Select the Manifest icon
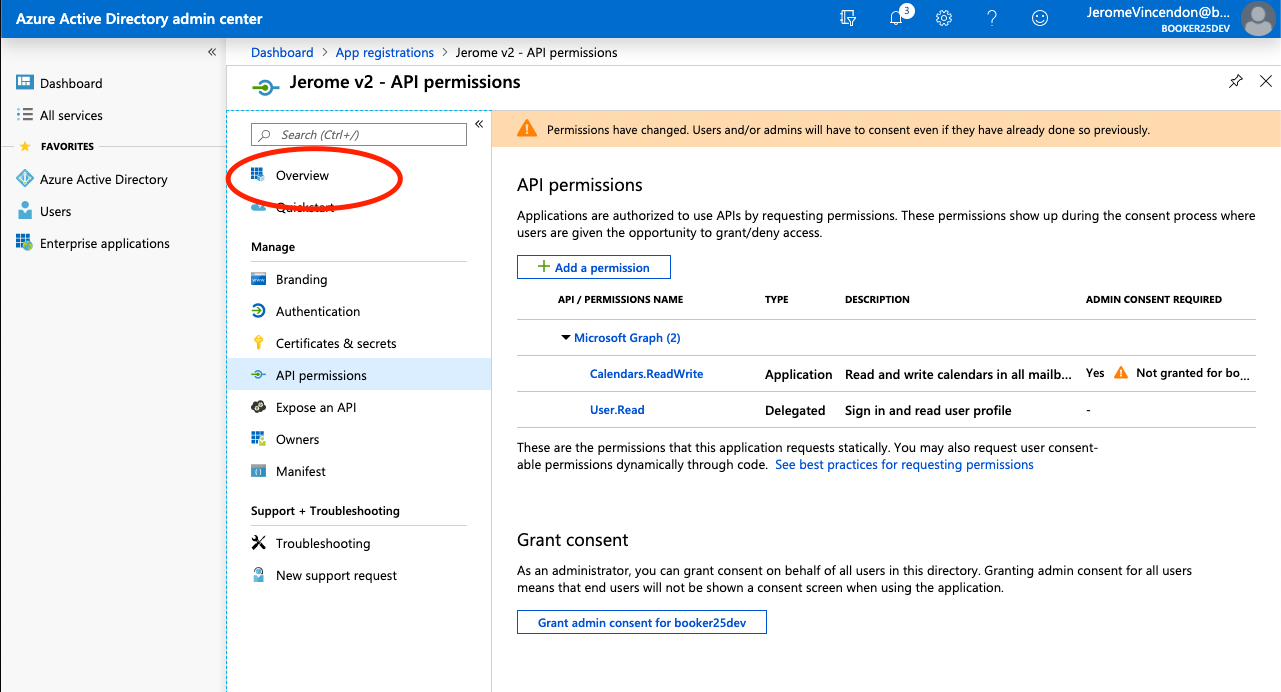Image resolution: width=1281 pixels, height=692 pixels. click(260, 471)
